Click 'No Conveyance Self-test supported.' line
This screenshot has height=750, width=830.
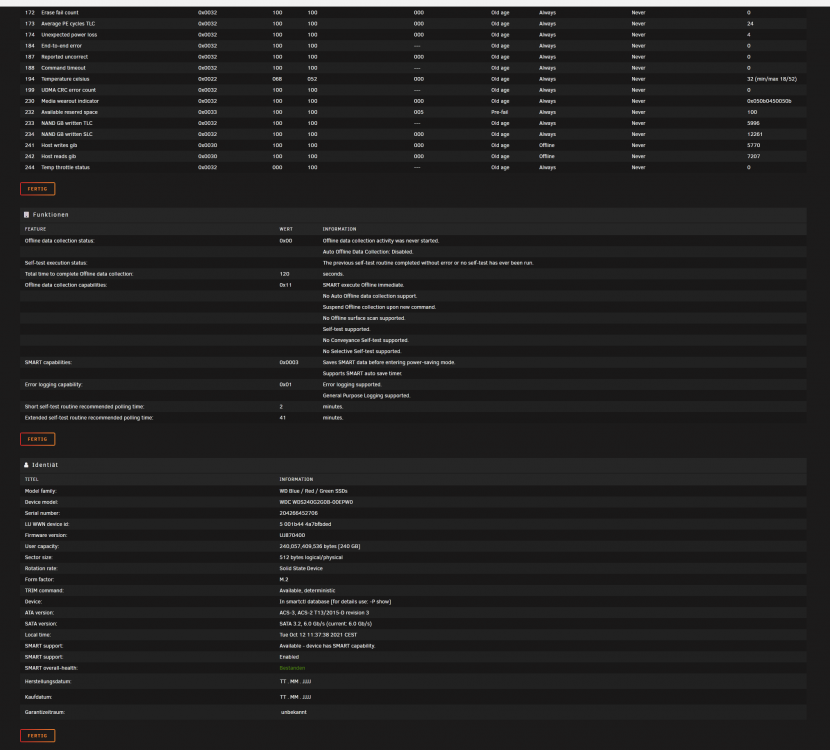[x=366, y=341]
